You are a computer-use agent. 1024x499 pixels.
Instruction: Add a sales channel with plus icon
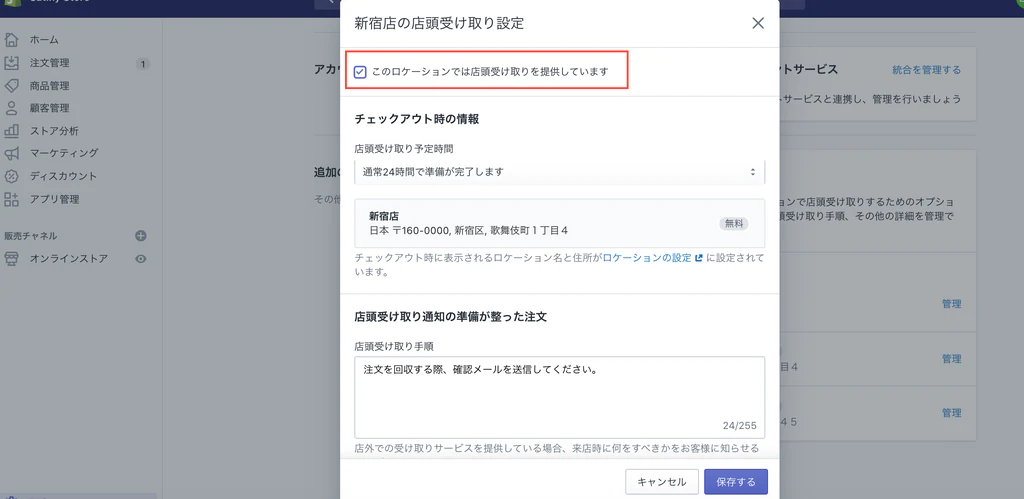point(140,236)
